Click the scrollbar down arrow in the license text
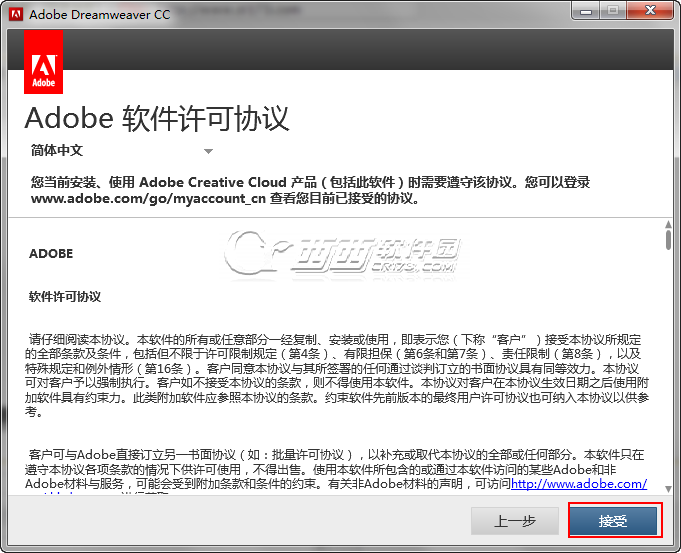The width and height of the screenshot is (681, 553). (668, 489)
